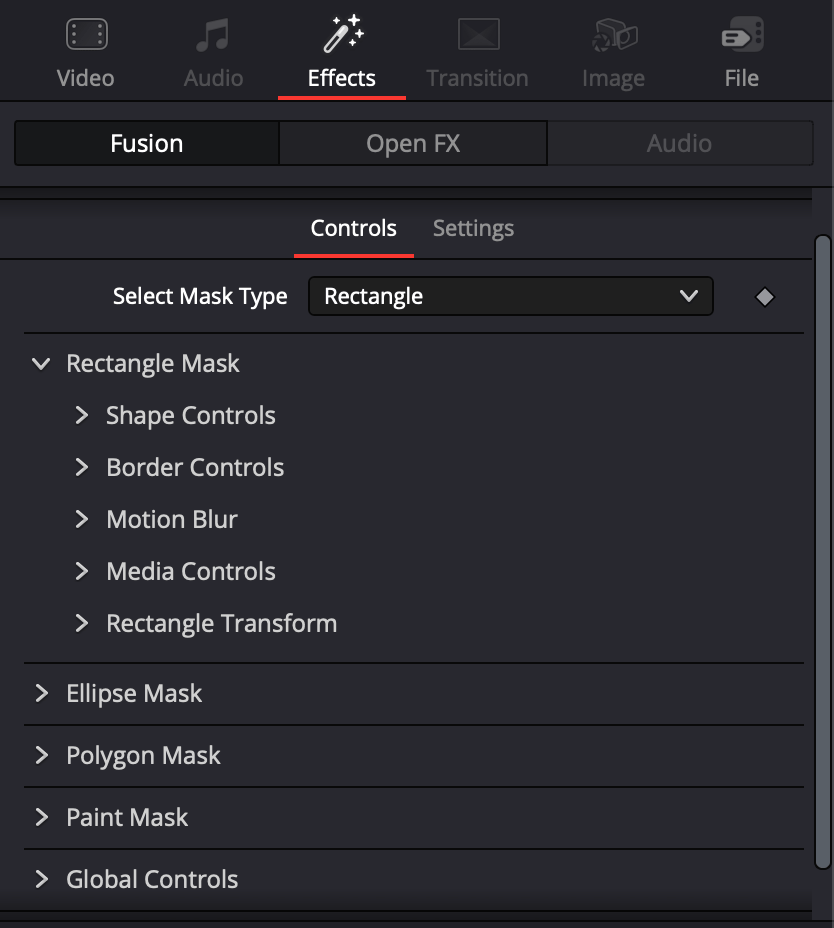Open the Select Mask Type dropdown
Viewport: 834px width, 928px height.
(x=510, y=296)
